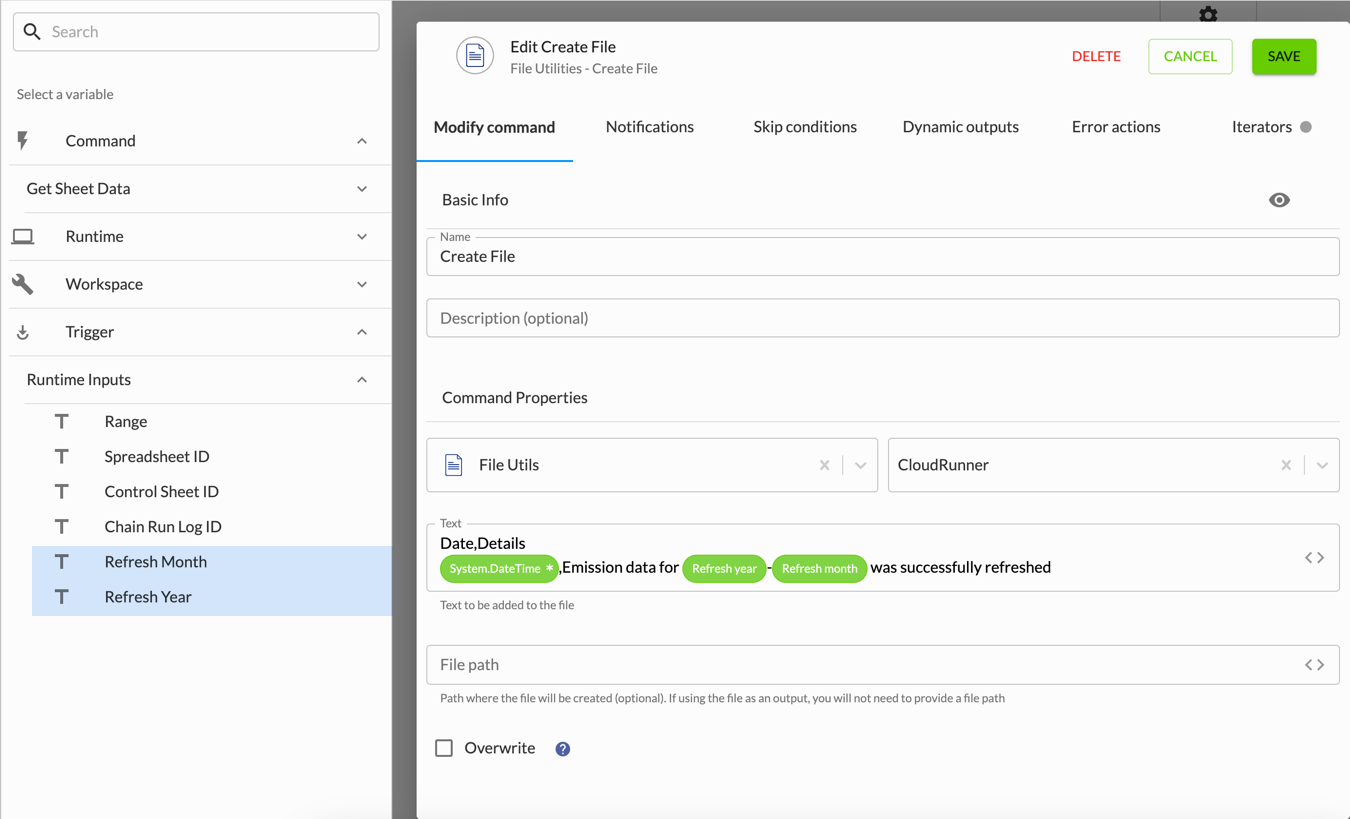Switch to the Notifications tab

[650, 127]
